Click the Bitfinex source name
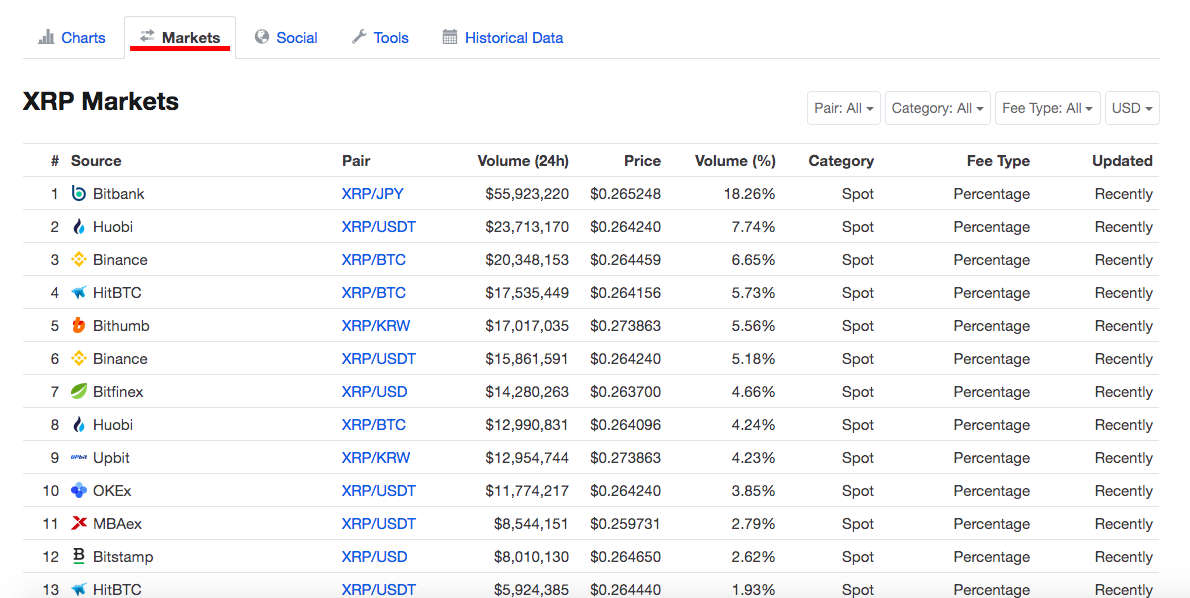1190x598 pixels. [x=118, y=392]
